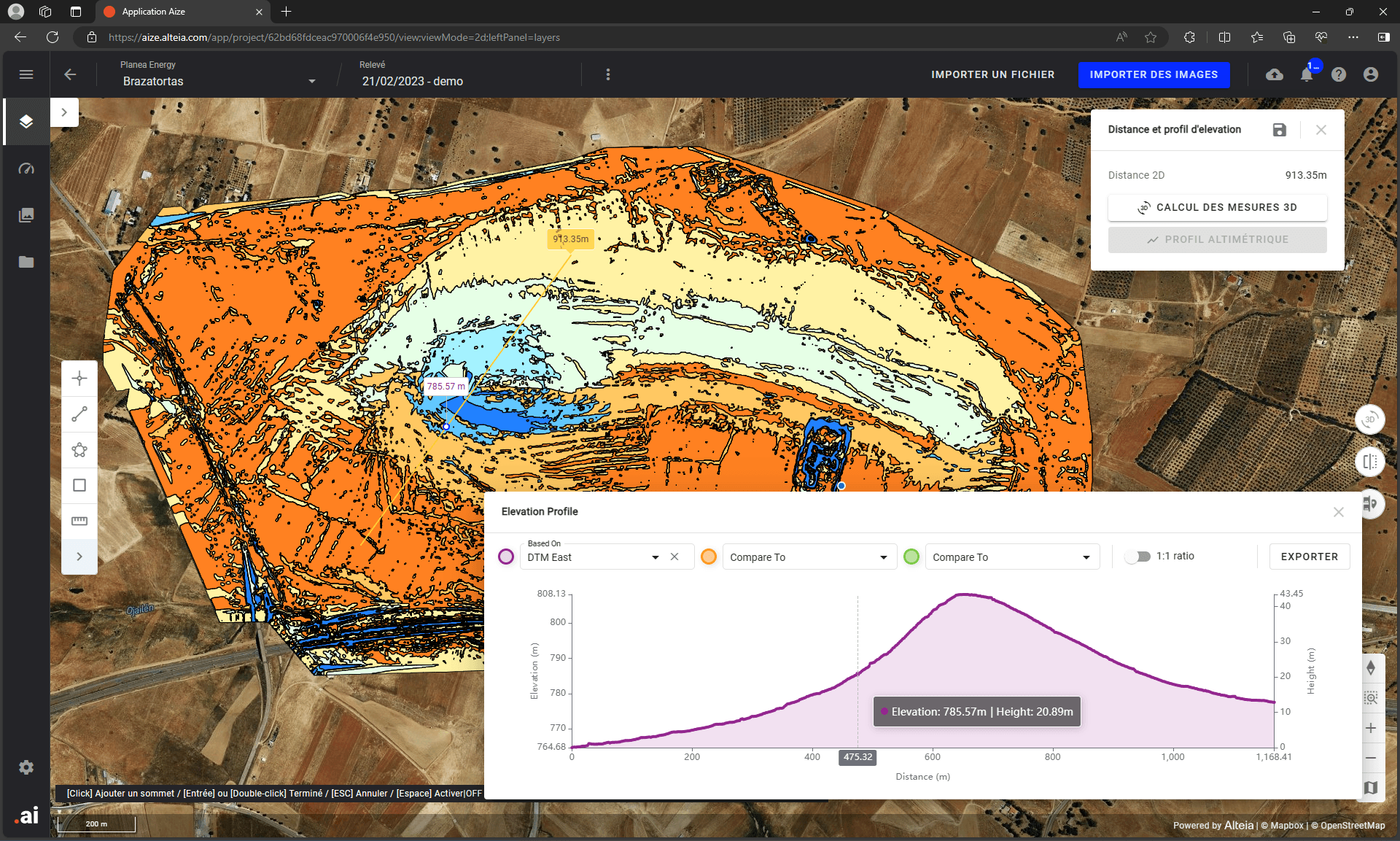Select the point marker tool
Image resolution: width=1400 pixels, height=841 pixels.
pos(79,379)
